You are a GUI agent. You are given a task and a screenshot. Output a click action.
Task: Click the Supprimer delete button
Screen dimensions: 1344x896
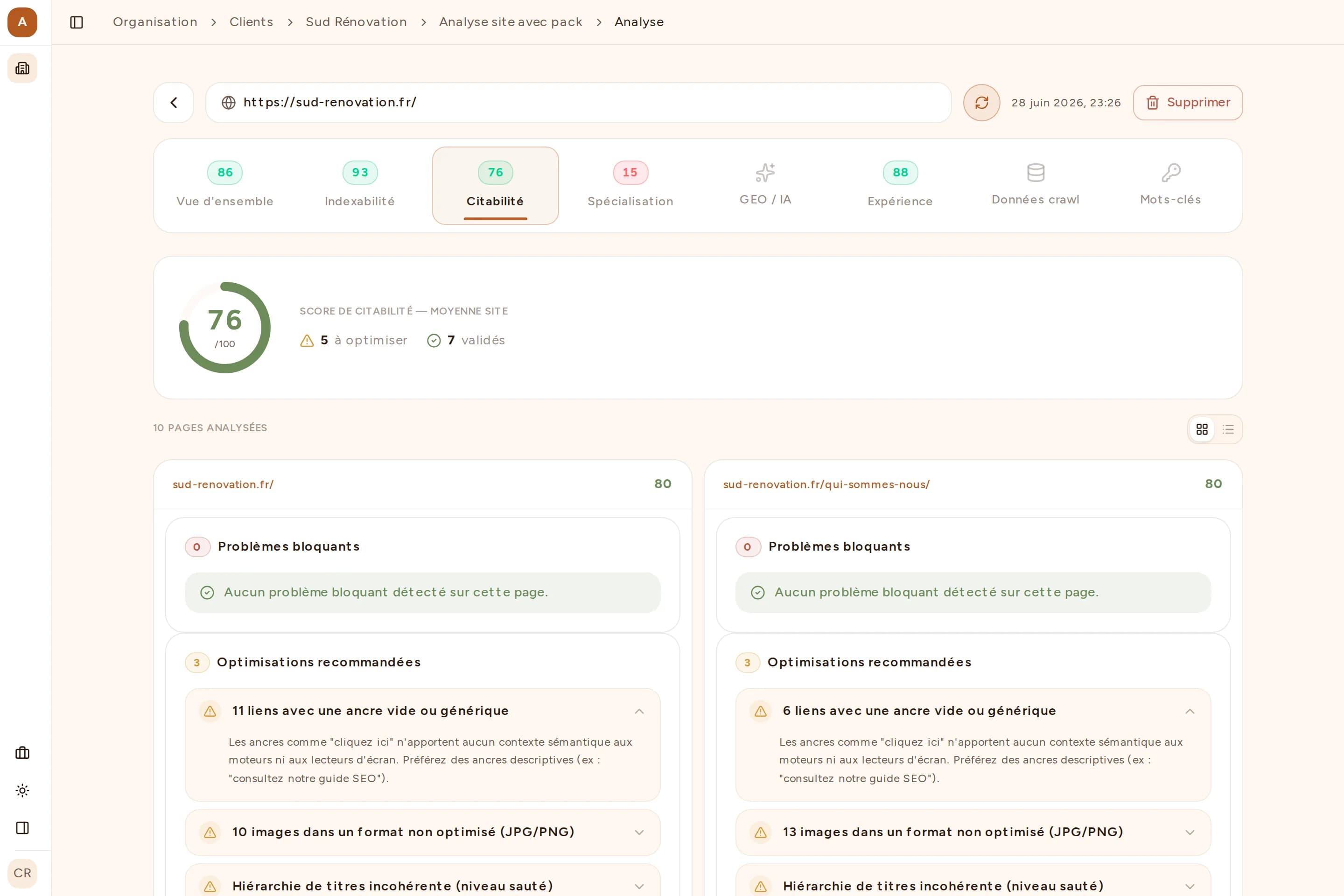[1187, 102]
